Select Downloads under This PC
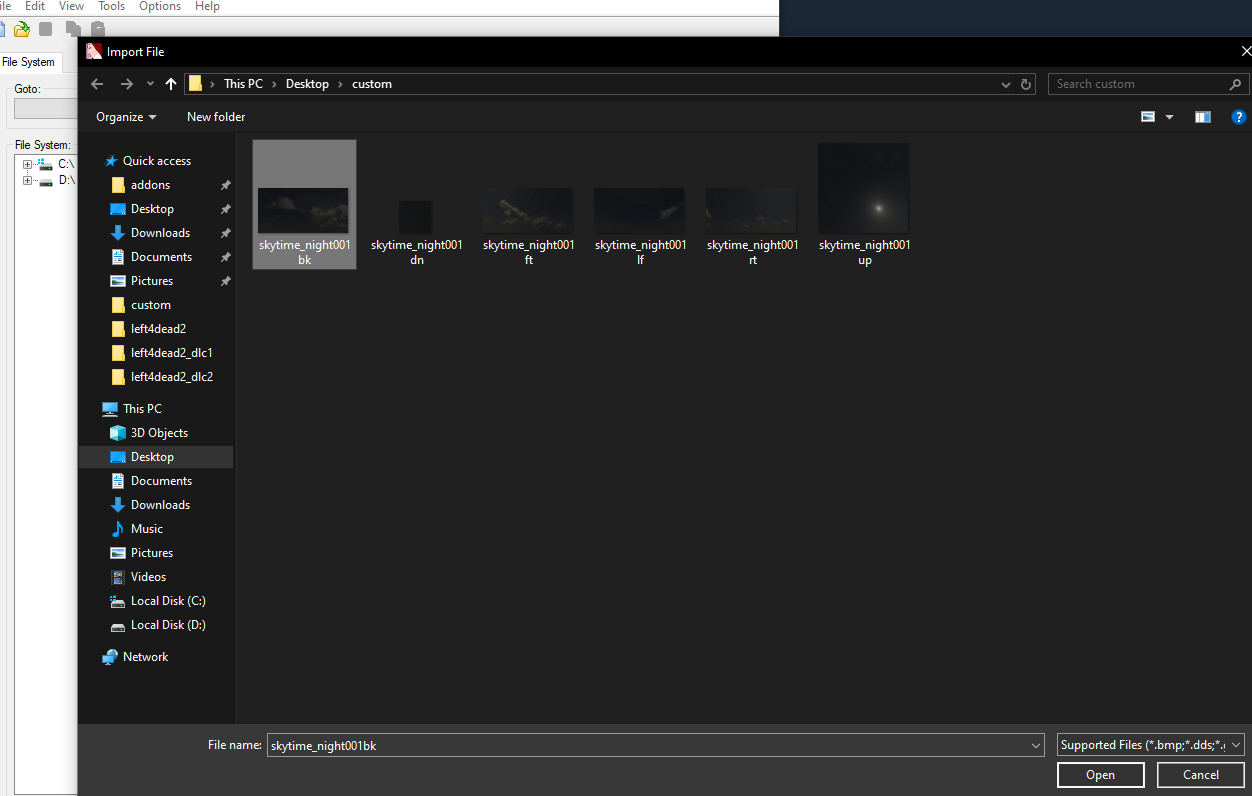This screenshot has width=1252, height=796. [160, 505]
